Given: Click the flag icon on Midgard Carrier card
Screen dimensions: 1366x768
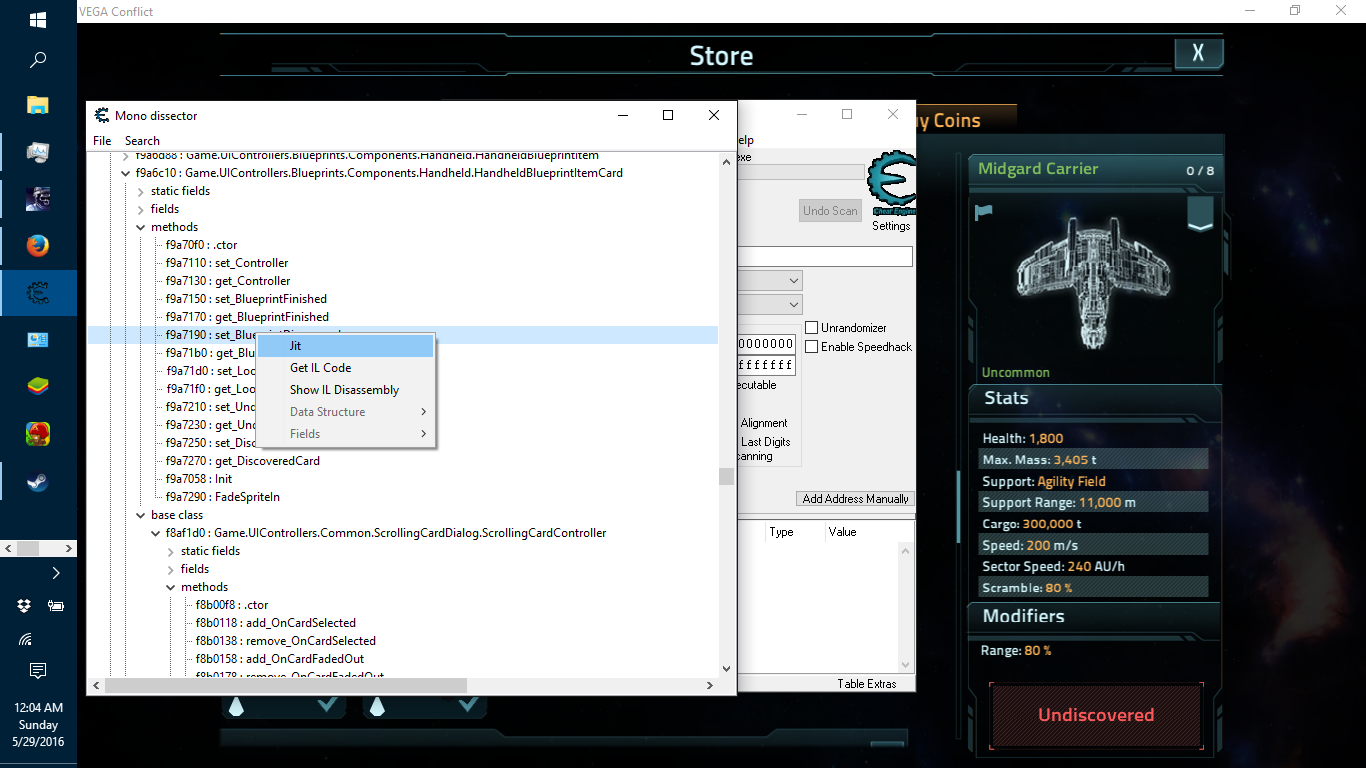Looking at the screenshot, I should pos(983,212).
